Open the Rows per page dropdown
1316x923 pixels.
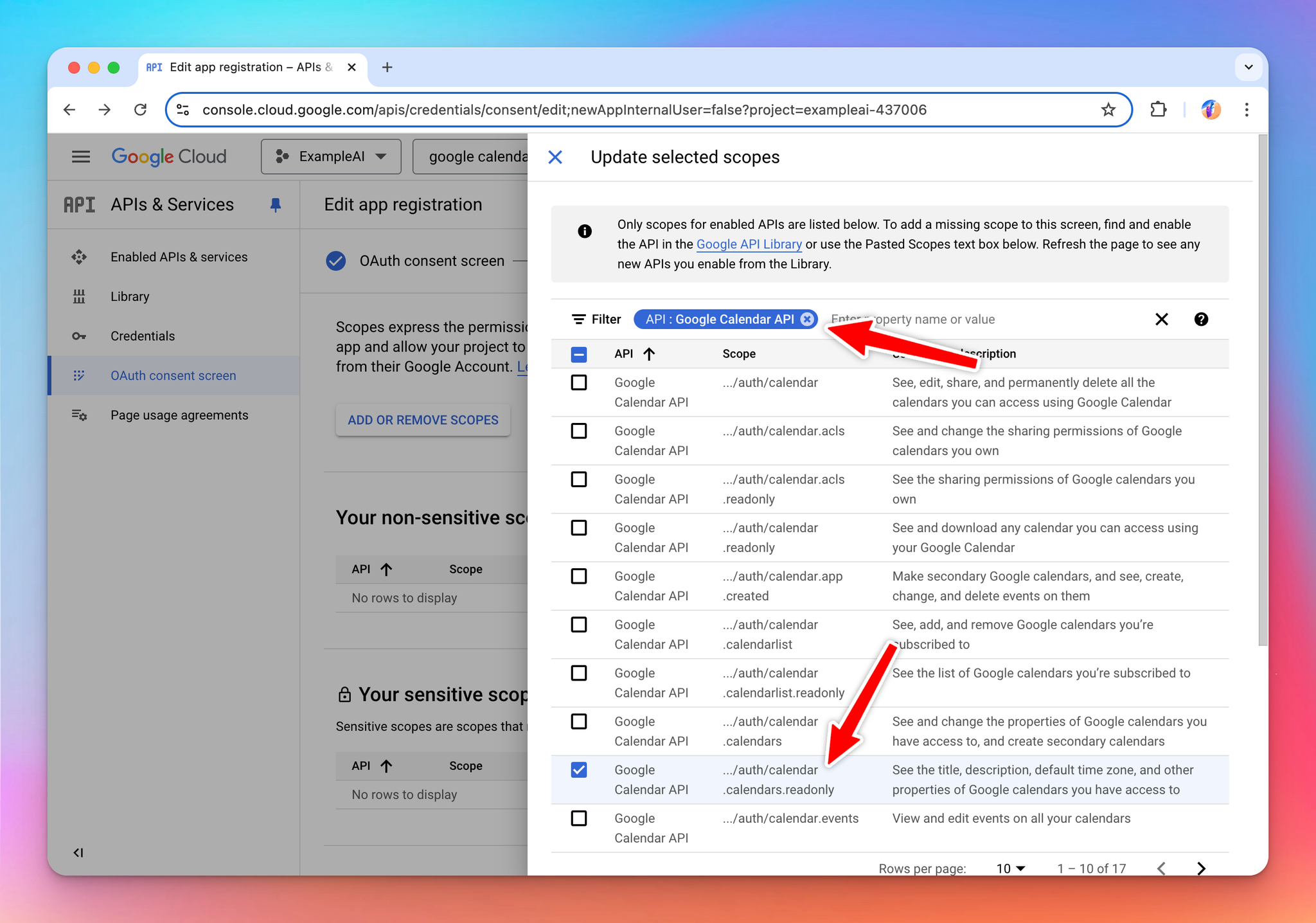coord(1010,868)
